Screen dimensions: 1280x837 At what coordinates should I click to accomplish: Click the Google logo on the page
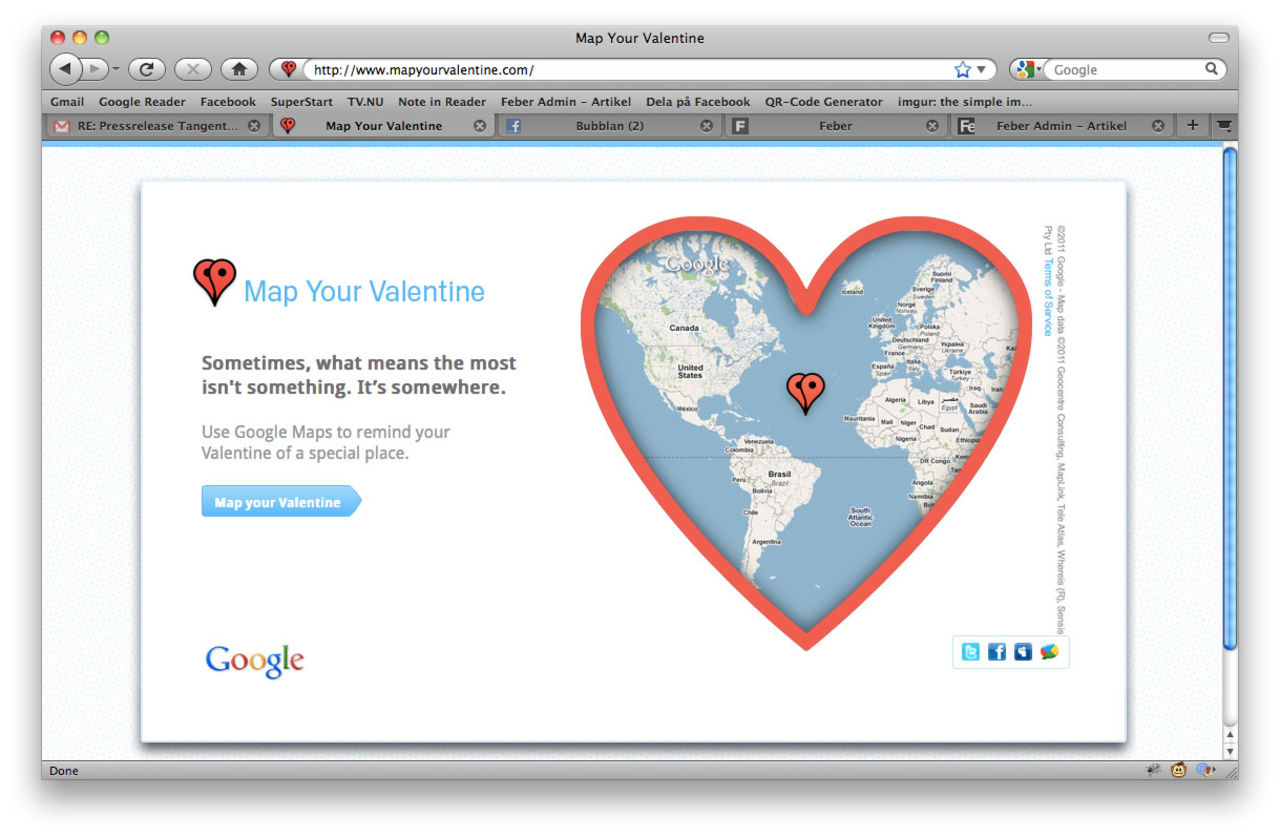point(254,659)
